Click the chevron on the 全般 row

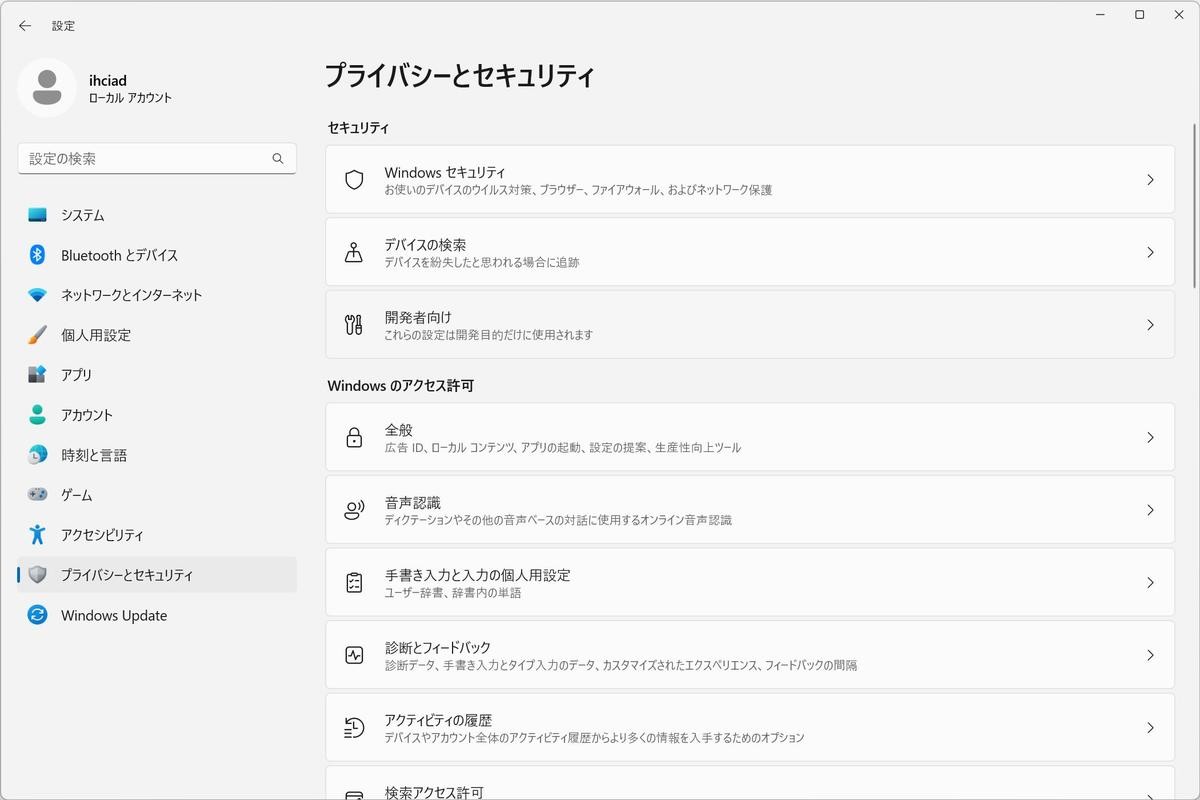coord(1150,437)
